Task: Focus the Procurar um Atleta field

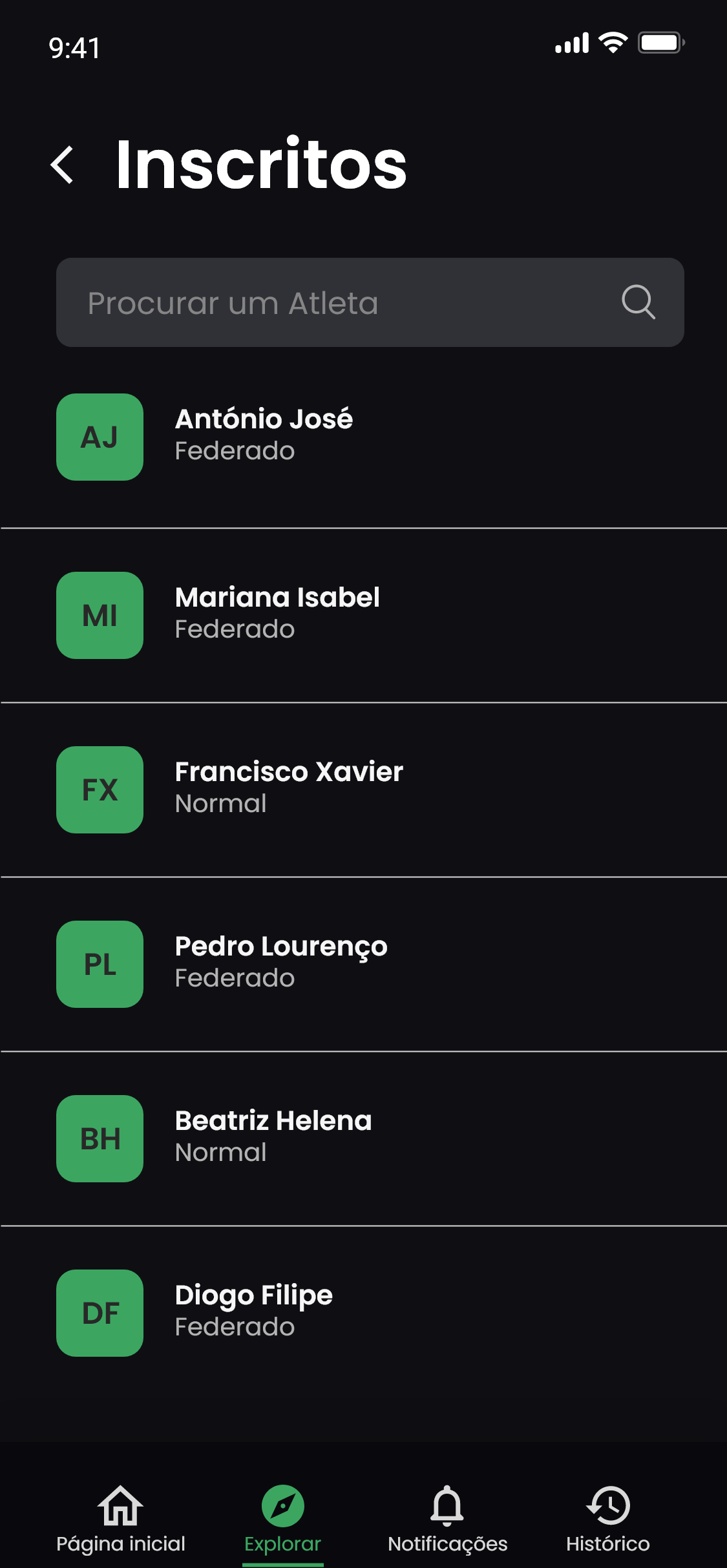Action: click(x=336, y=302)
